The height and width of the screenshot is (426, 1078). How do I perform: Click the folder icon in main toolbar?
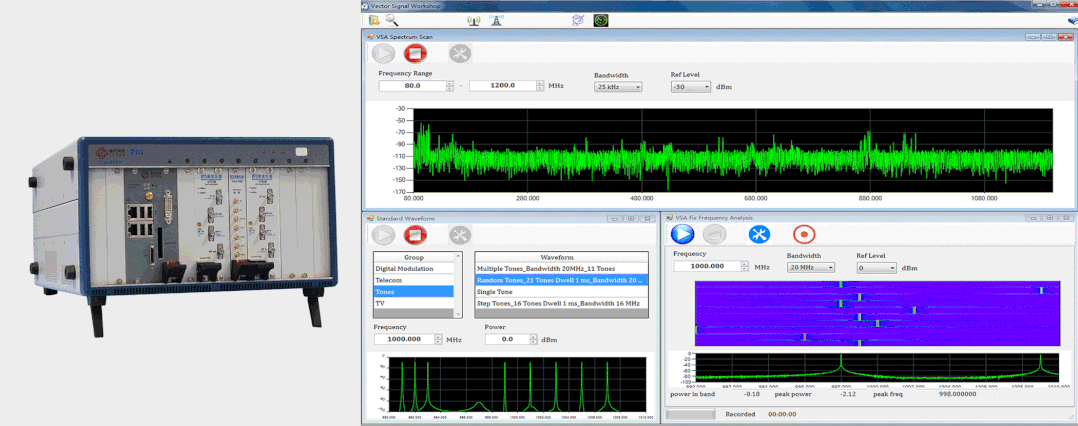pyautogui.click(x=374, y=20)
